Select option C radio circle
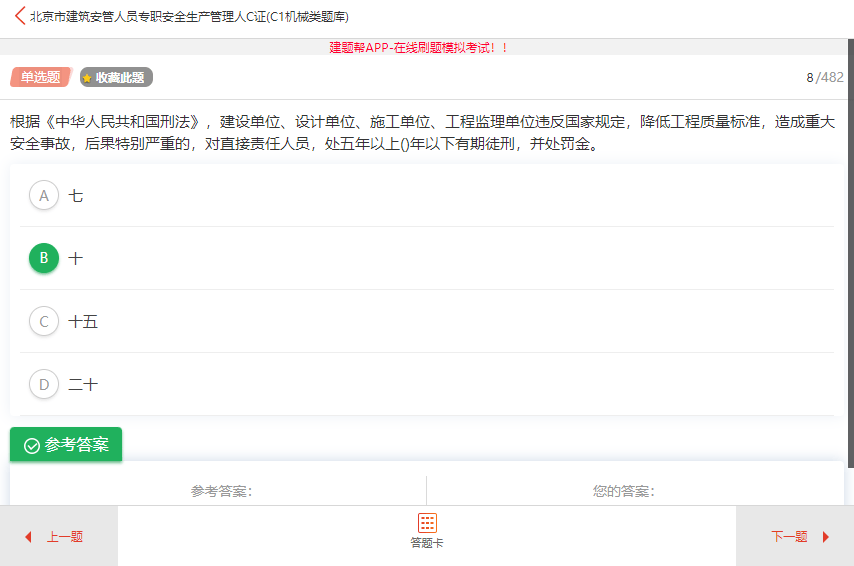The width and height of the screenshot is (854, 566). click(44, 321)
